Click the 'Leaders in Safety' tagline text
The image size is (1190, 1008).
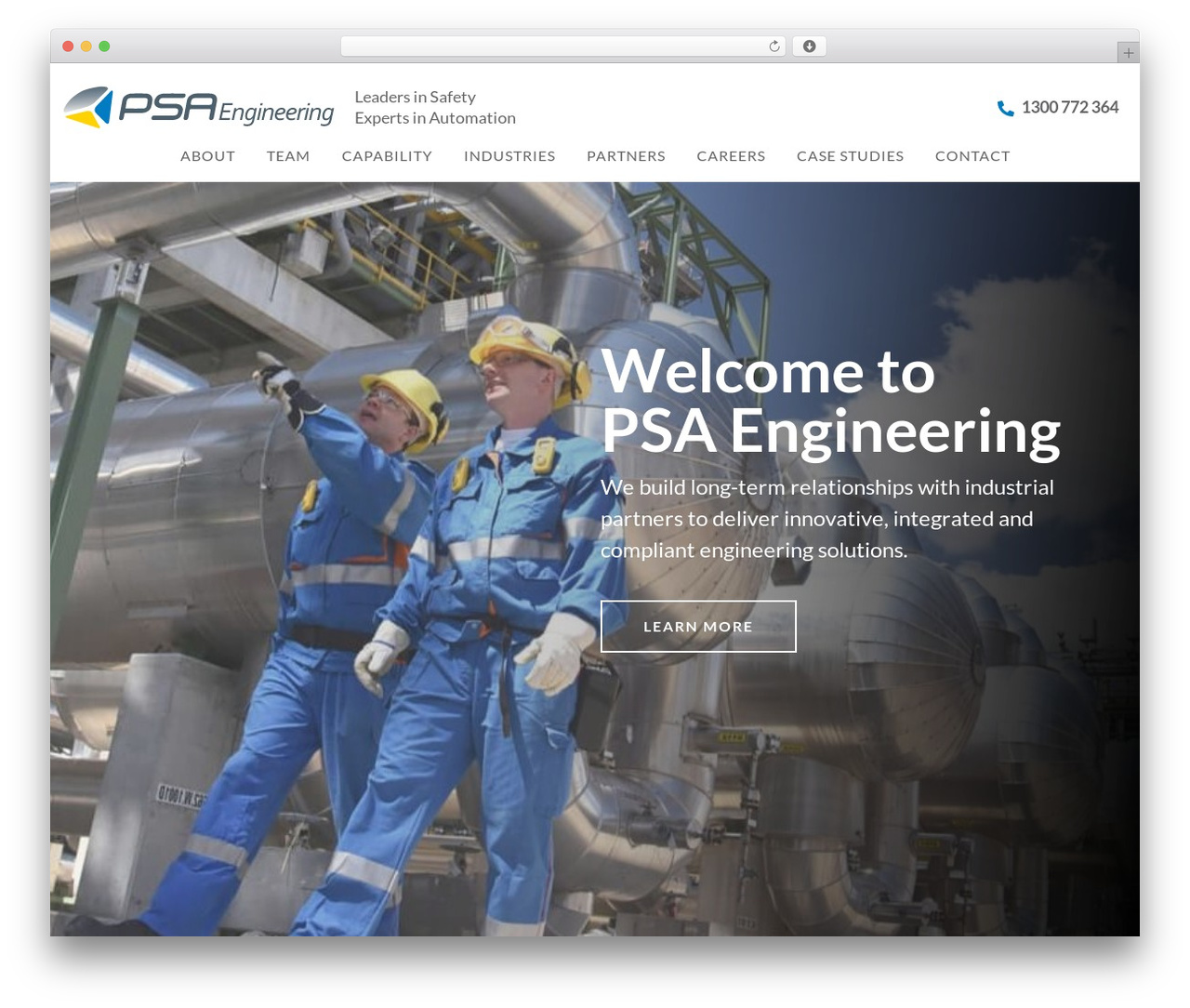(x=415, y=97)
